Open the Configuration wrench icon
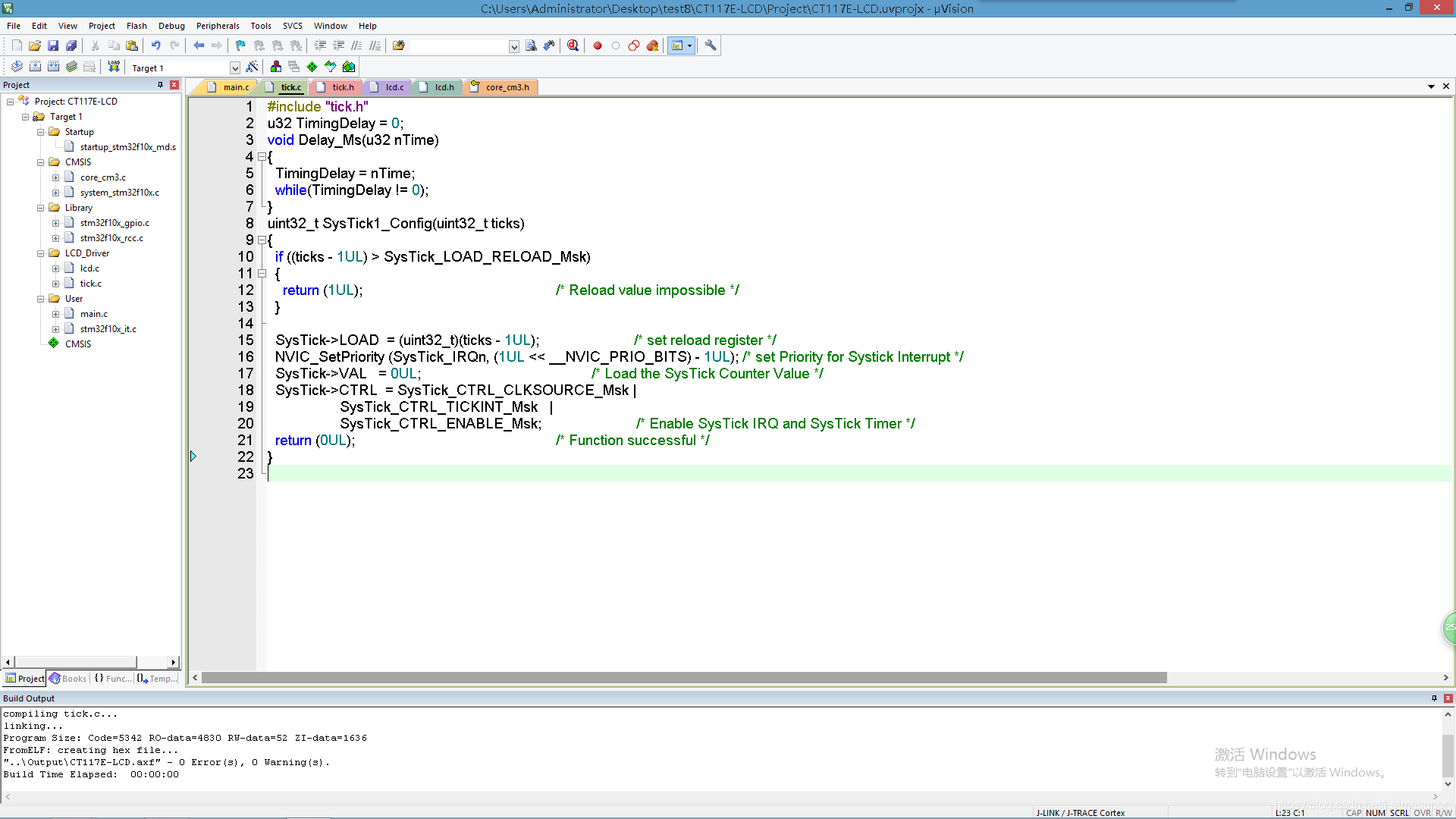The height and width of the screenshot is (819, 1456). coord(711,45)
